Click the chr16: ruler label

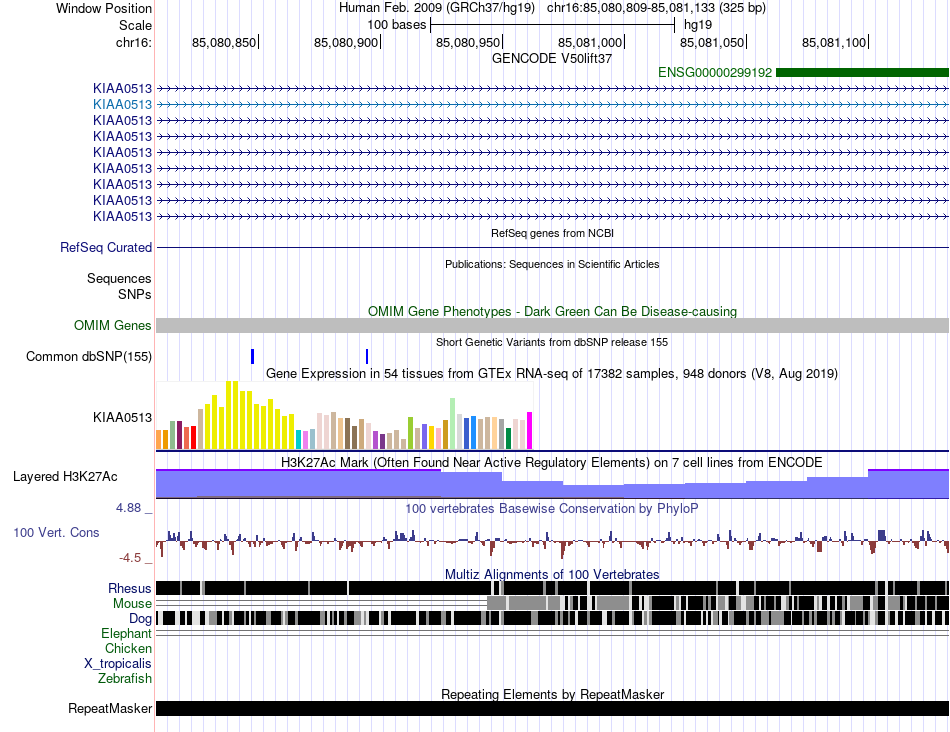point(133,42)
